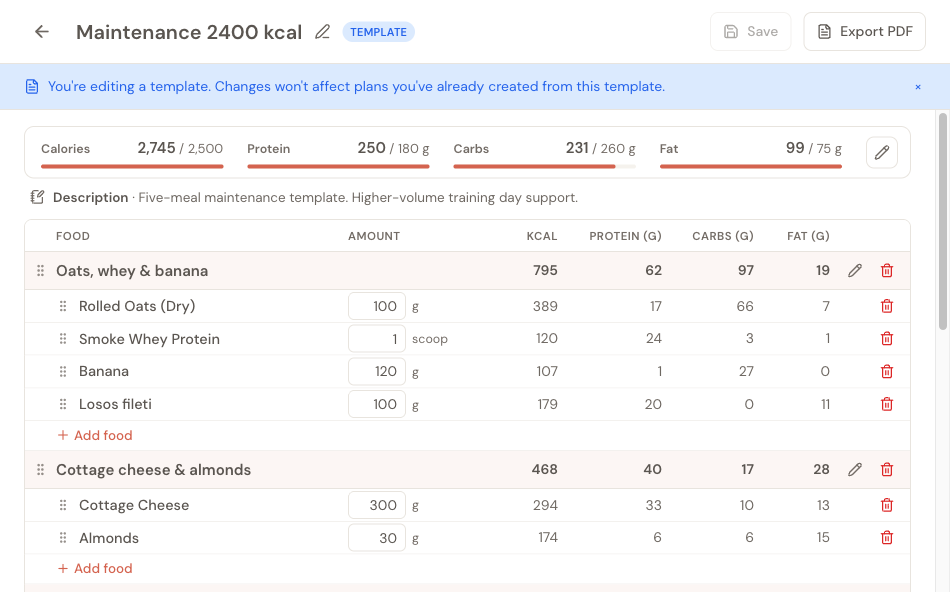Click the 795 kcal meal total
The height and width of the screenshot is (593, 950).
point(545,271)
